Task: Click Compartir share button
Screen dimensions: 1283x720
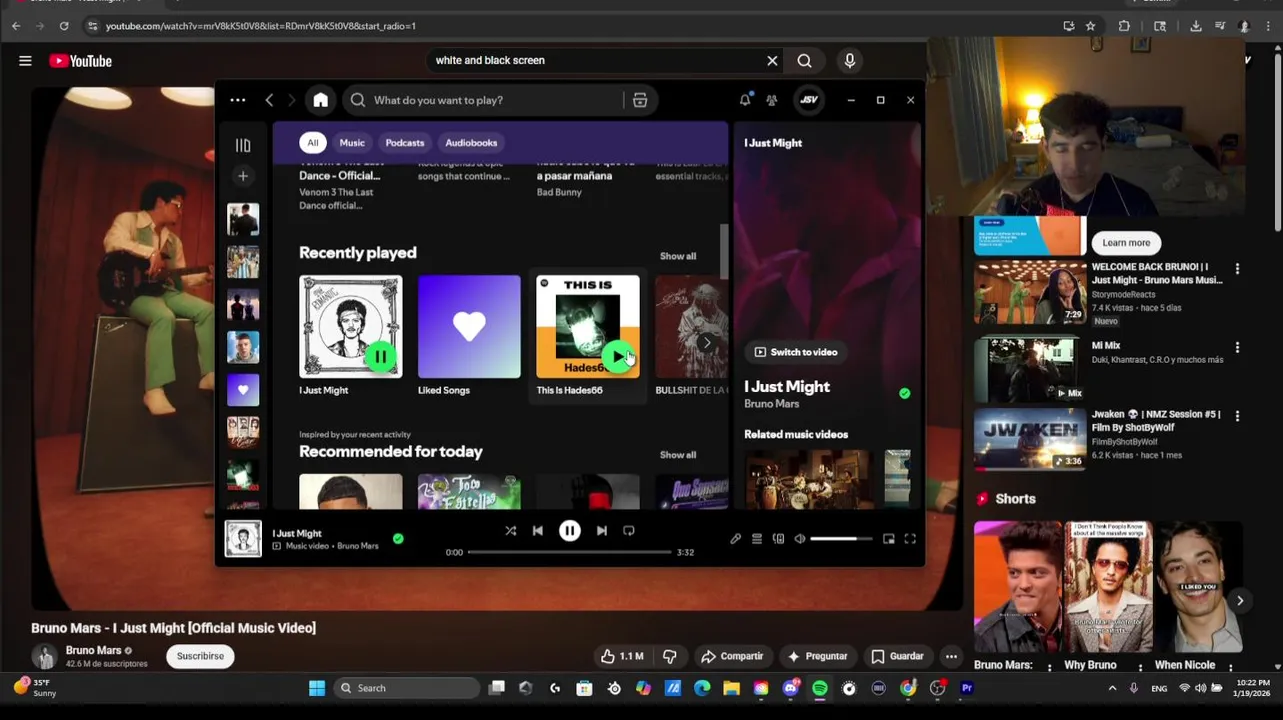Action: point(732,656)
